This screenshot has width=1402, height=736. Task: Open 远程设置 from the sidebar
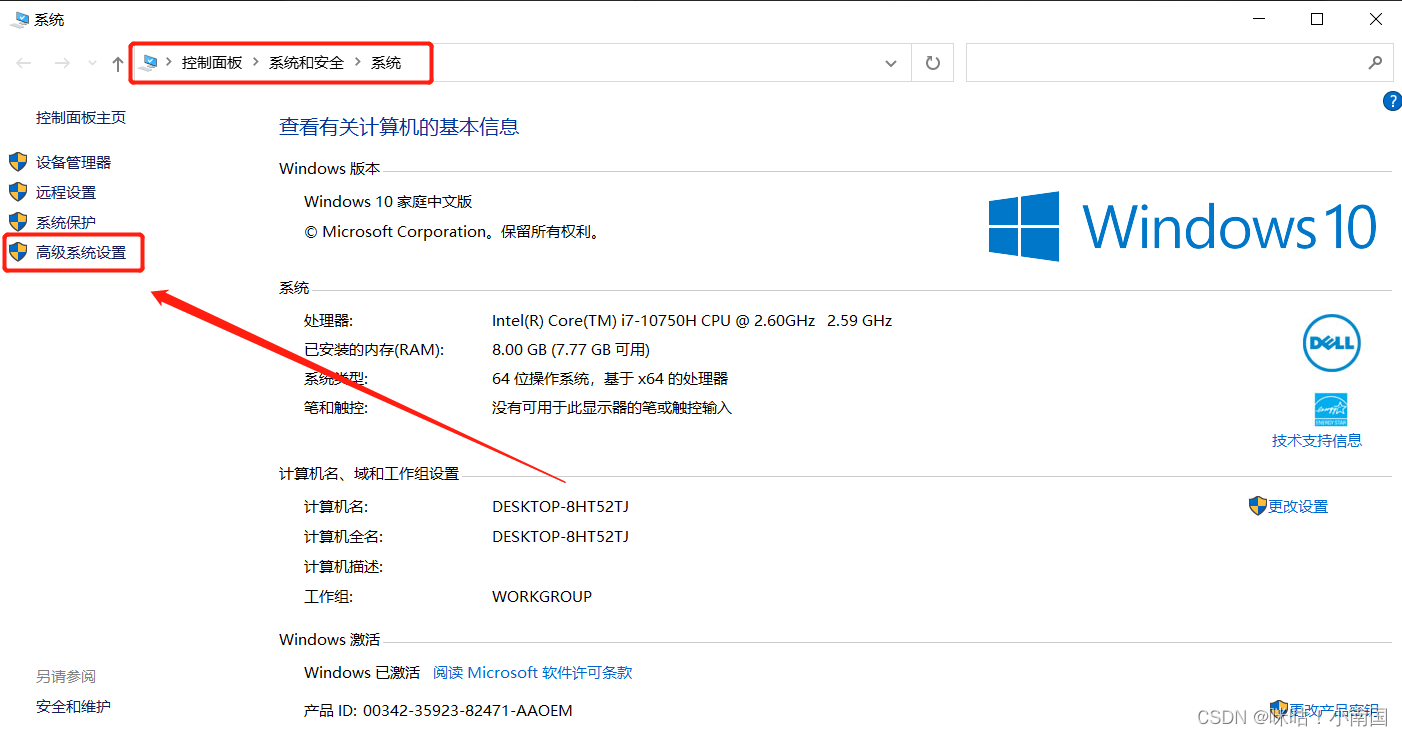pos(66,192)
